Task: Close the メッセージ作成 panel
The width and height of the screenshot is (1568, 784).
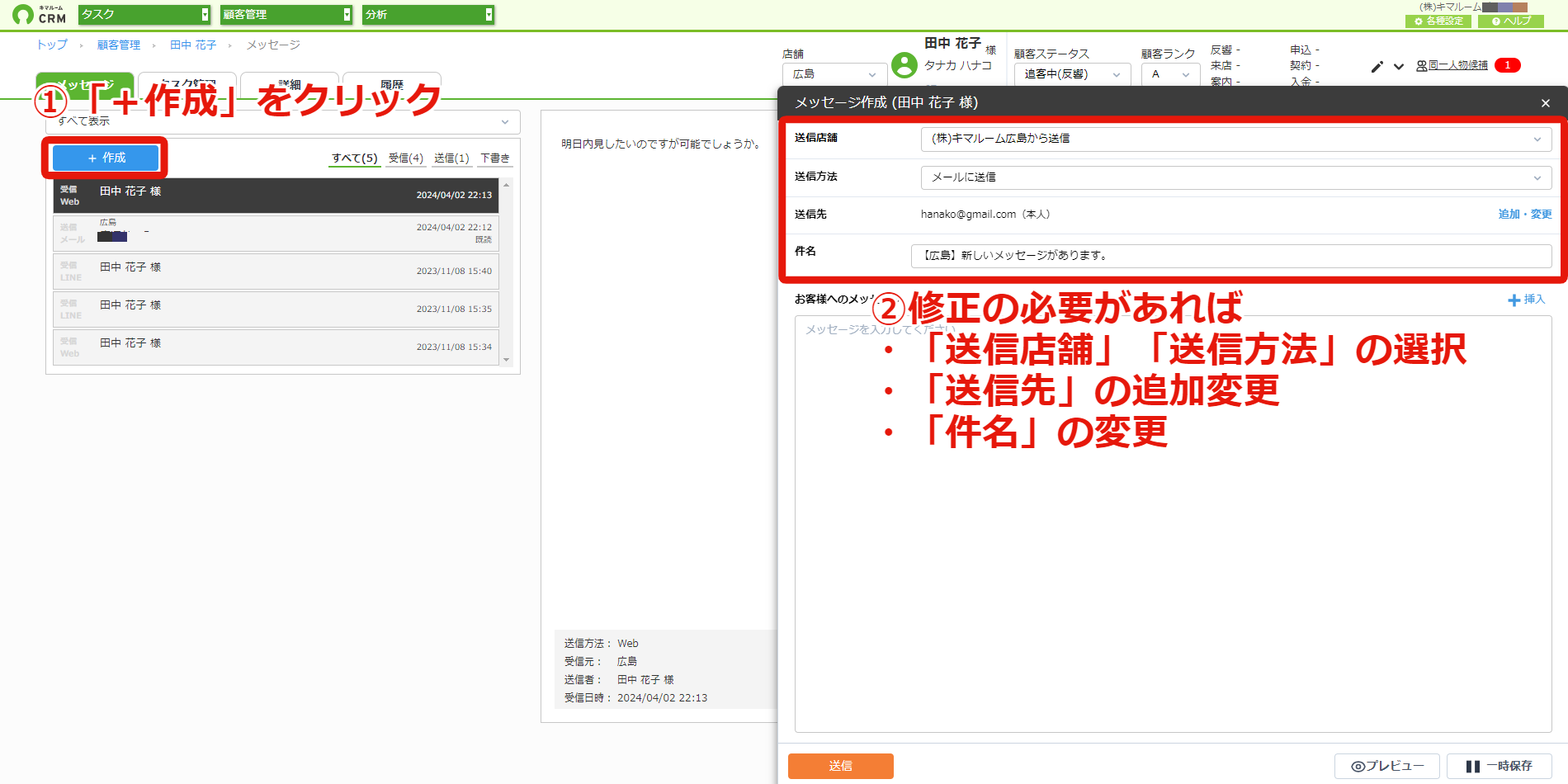Action: tap(1546, 103)
